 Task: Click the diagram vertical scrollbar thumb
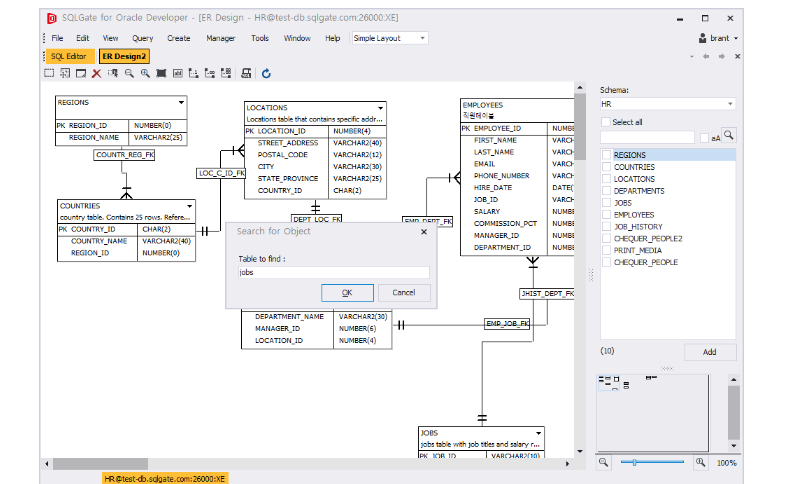pos(580,127)
